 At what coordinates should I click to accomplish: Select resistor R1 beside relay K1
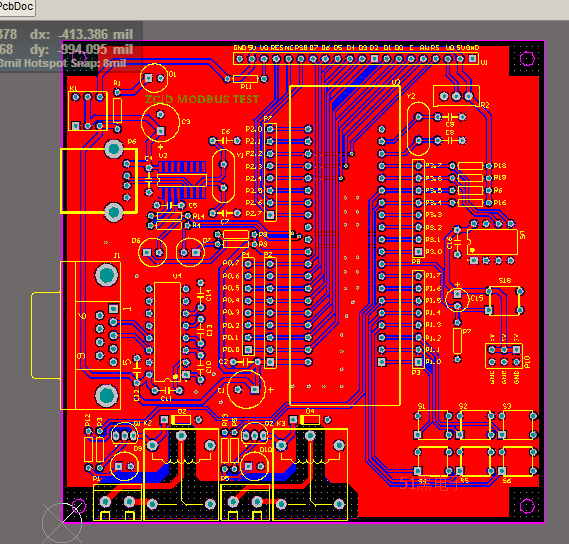click(x=117, y=111)
